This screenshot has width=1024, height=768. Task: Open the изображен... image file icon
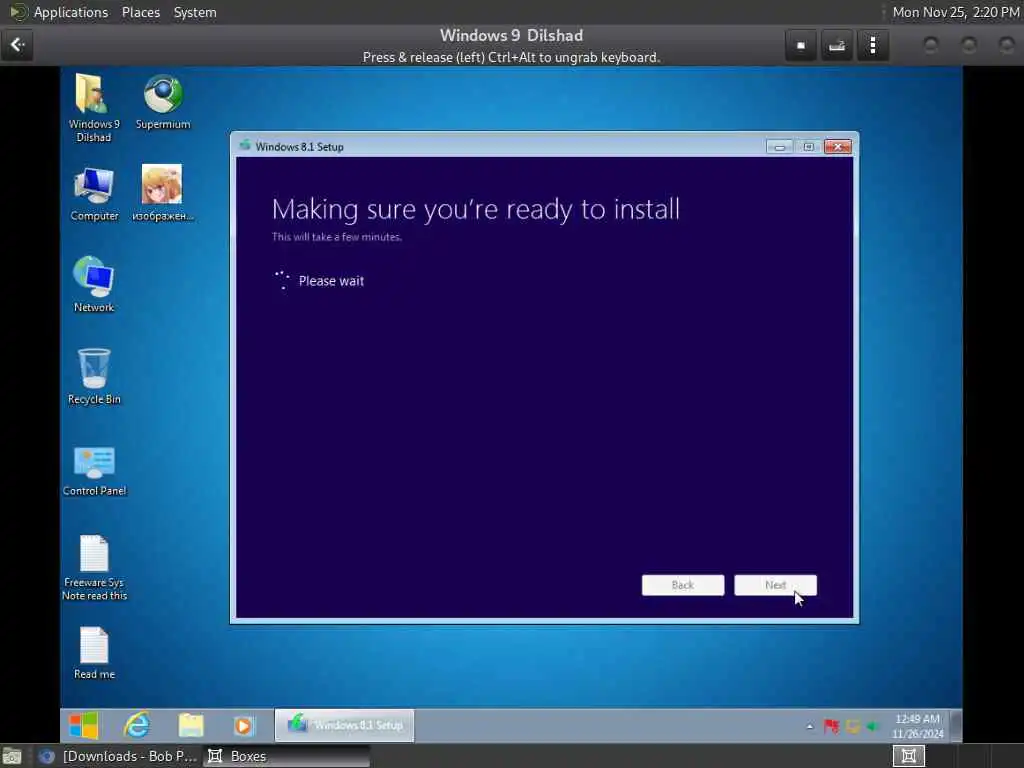click(x=162, y=193)
